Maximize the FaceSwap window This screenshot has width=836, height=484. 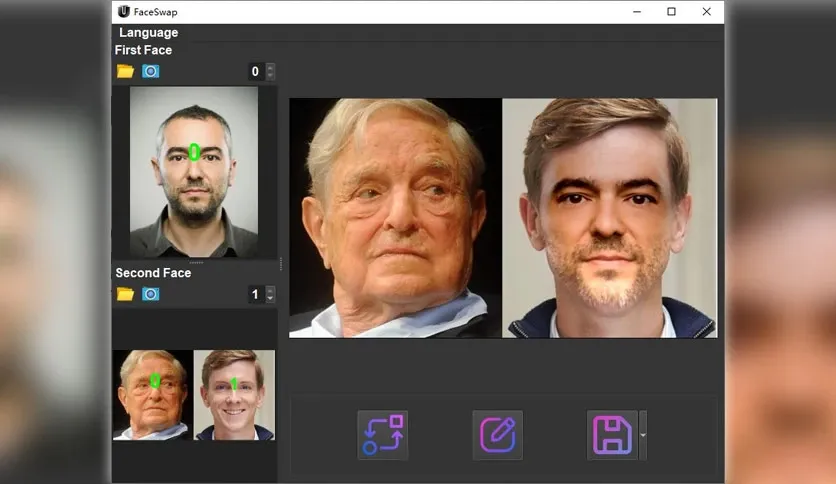(x=671, y=12)
